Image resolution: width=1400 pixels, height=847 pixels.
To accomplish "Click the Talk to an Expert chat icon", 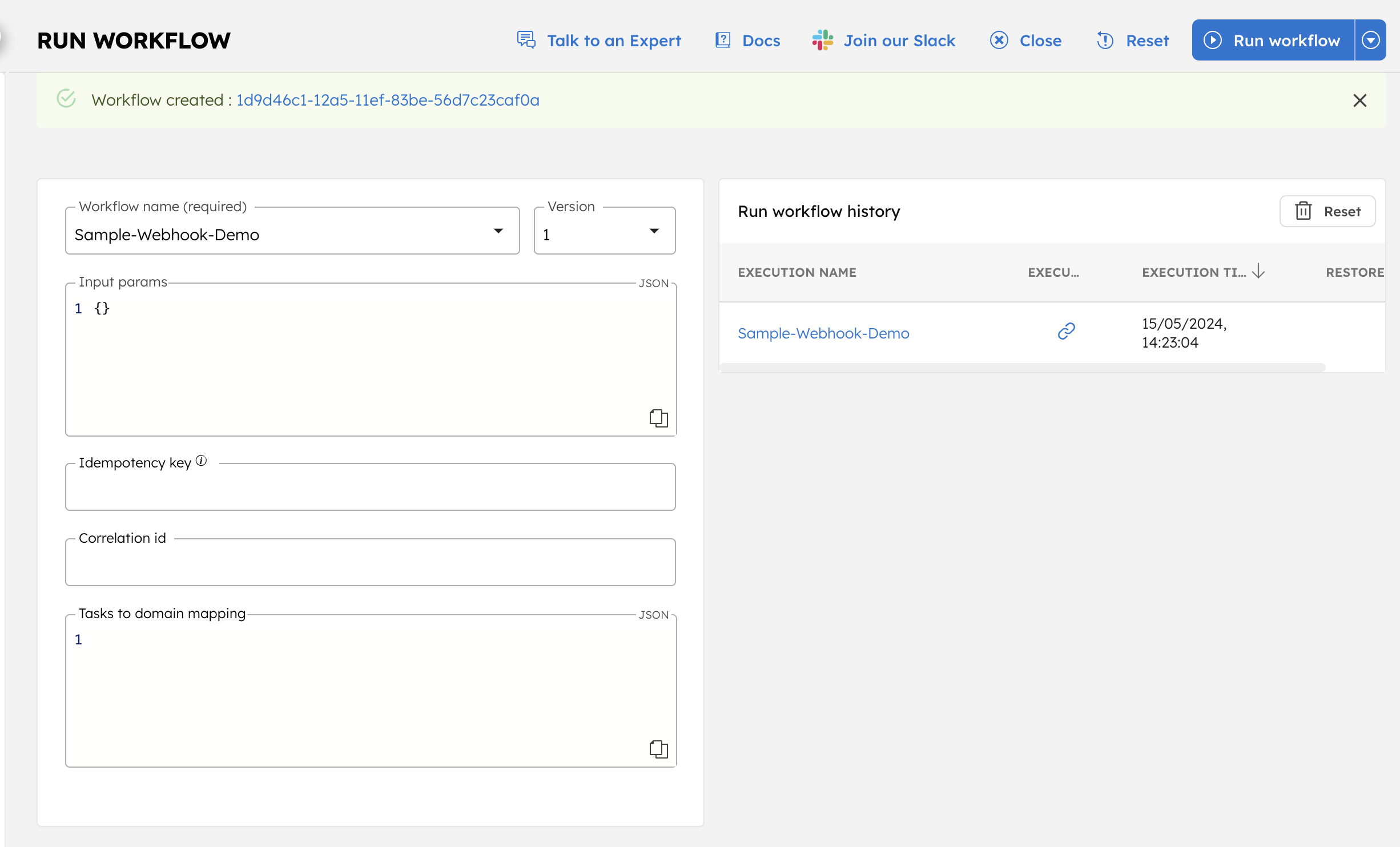I will (525, 39).
